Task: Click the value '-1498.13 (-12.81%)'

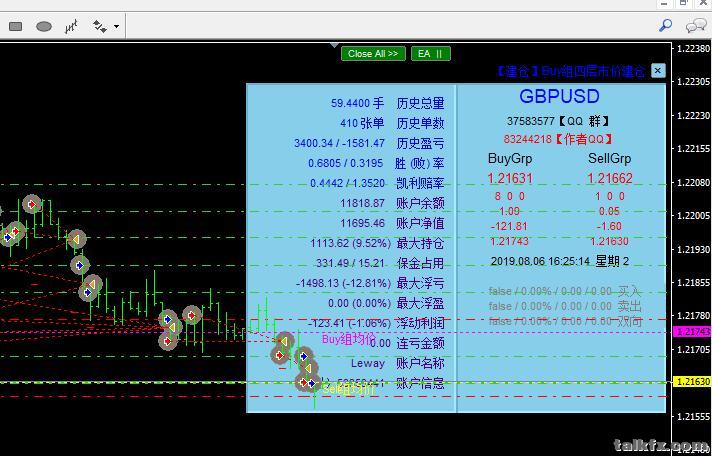Action: [343, 283]
